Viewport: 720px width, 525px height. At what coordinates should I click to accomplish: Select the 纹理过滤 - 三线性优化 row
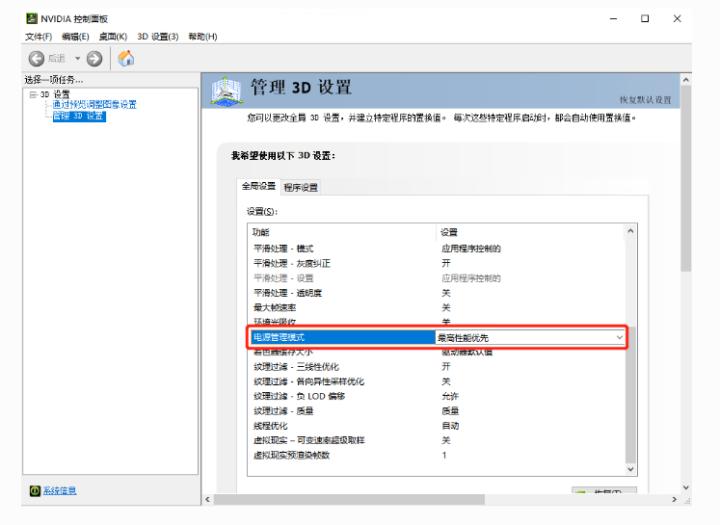point(438,367)
